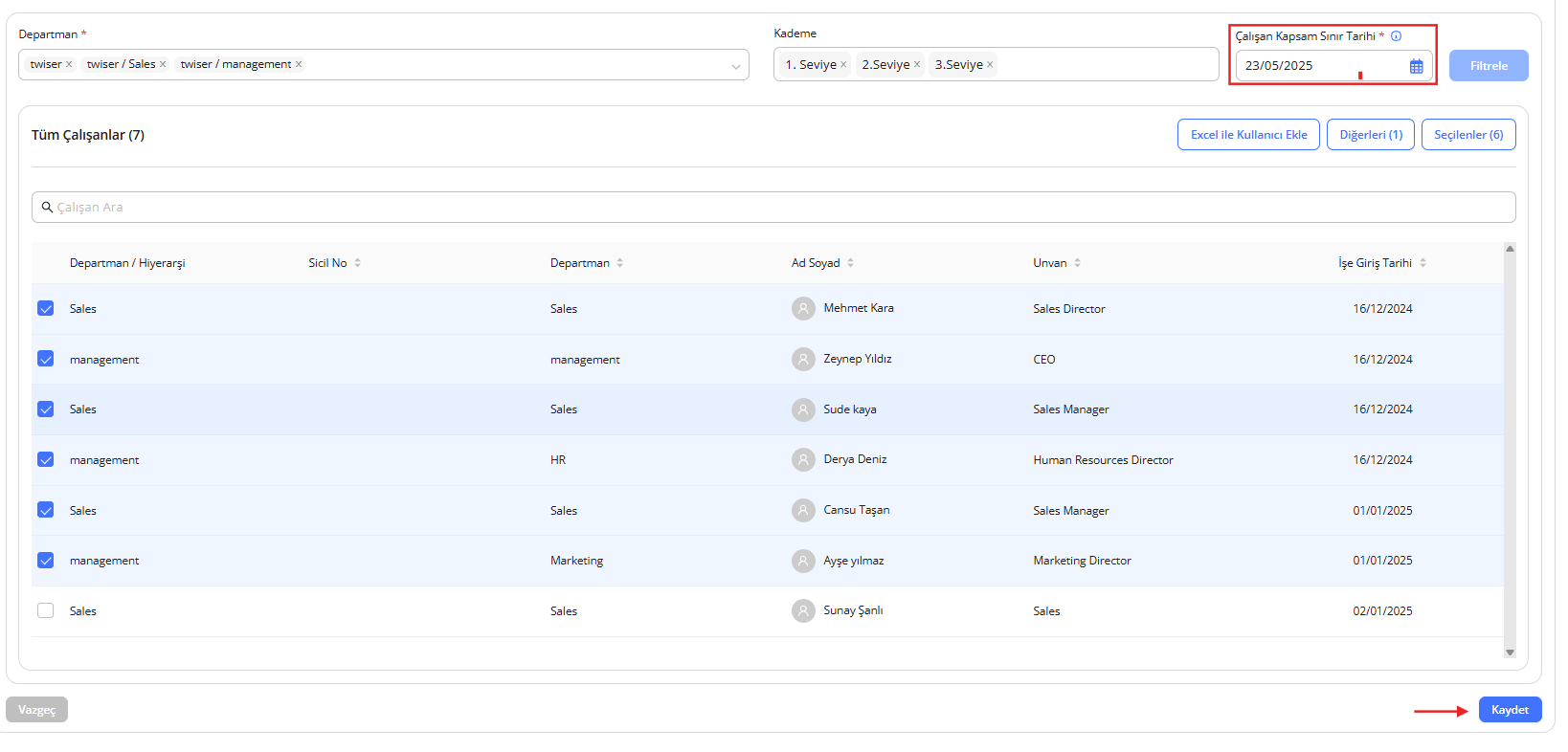Open the calendar date picker icon

(1416, 66)
